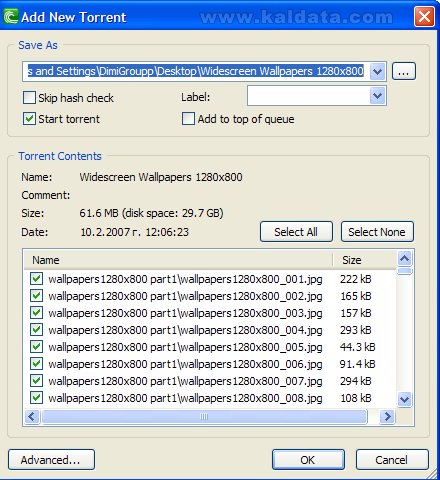Open the browse folder '...' button
440x480 pixels.
click(x=404, y=71)
